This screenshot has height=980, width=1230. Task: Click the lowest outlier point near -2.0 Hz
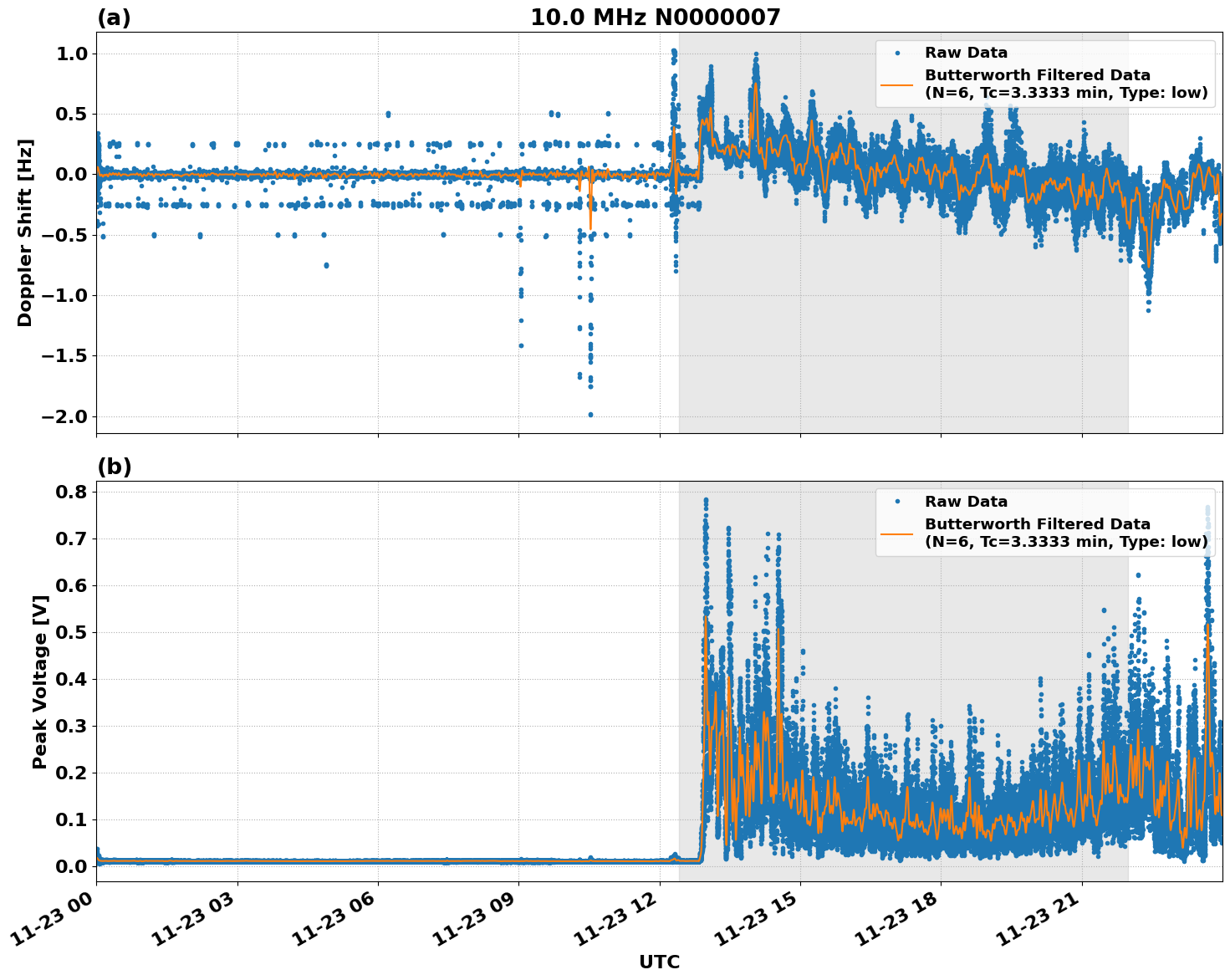point(591,414)
